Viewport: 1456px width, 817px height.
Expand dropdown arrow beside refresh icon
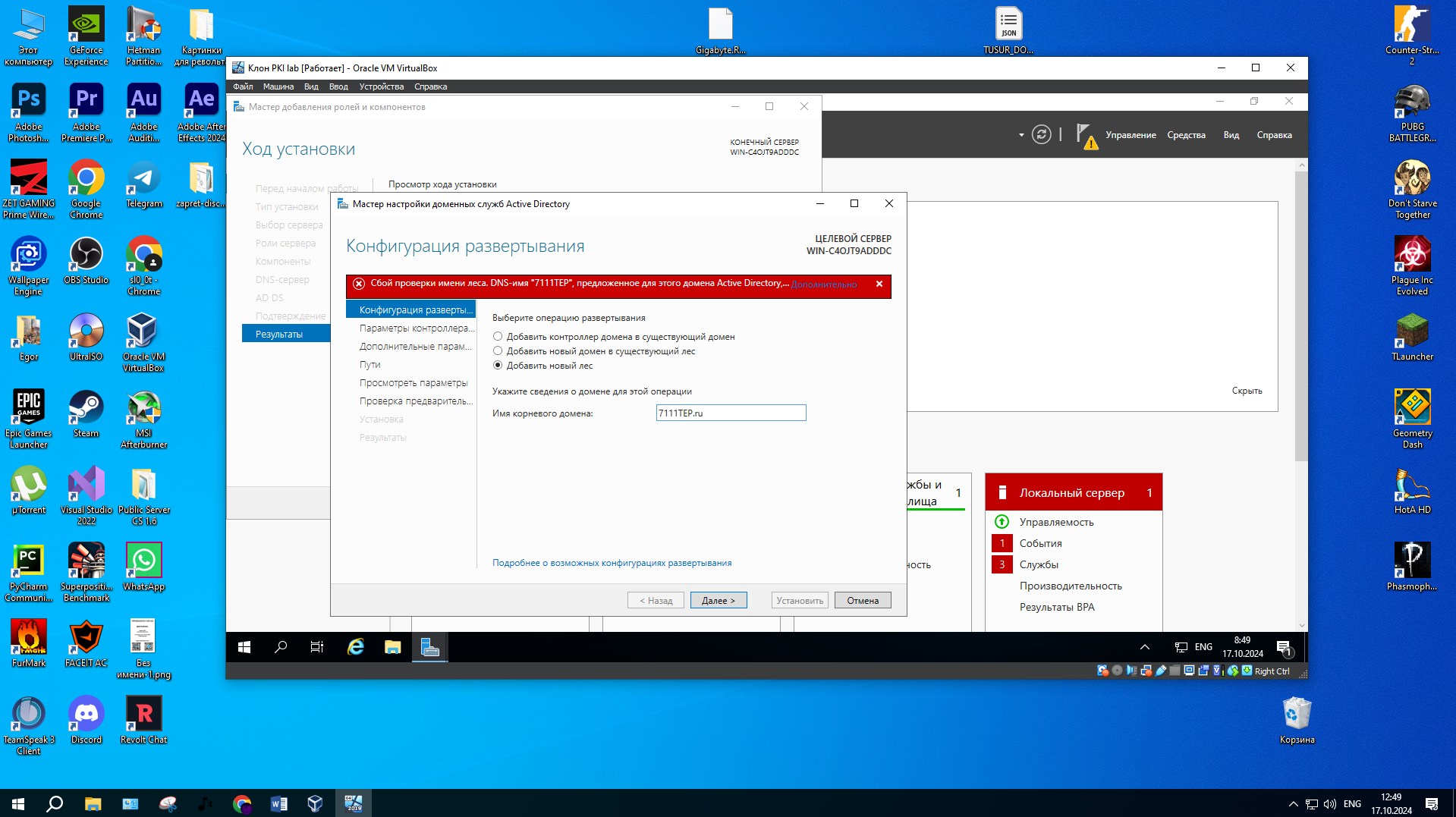1021,135
